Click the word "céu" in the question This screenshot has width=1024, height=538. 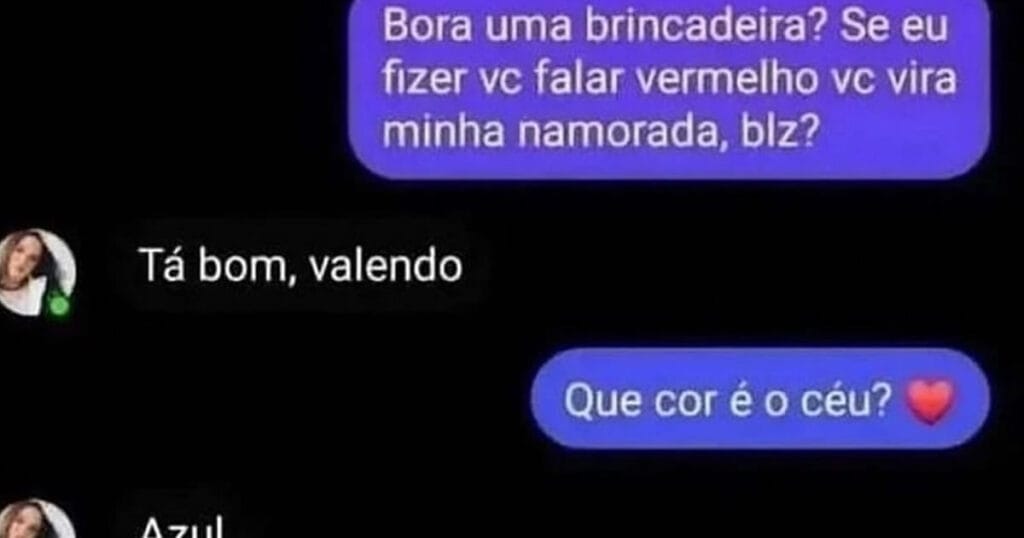pyautogui.click(x=847, y=400)
